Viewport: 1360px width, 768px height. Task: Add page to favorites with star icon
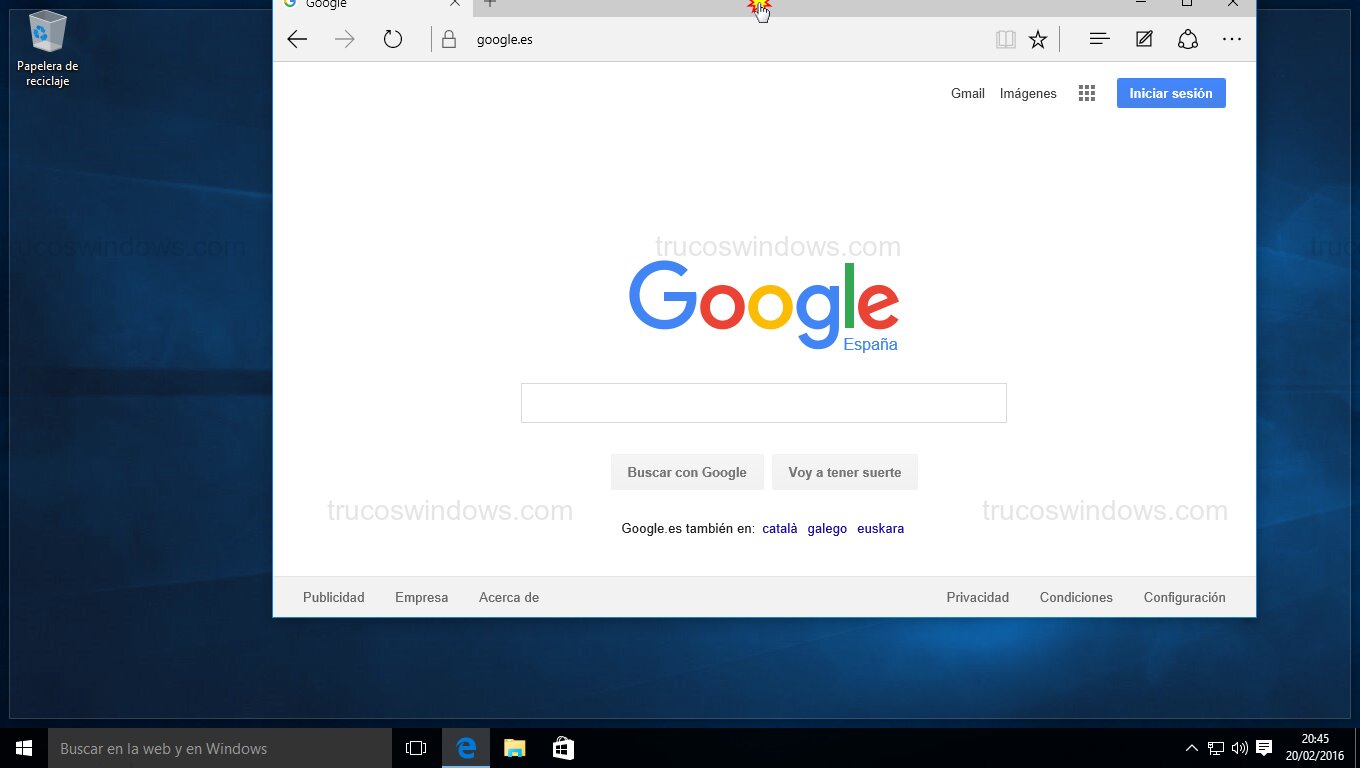(x=1038, y=40)
